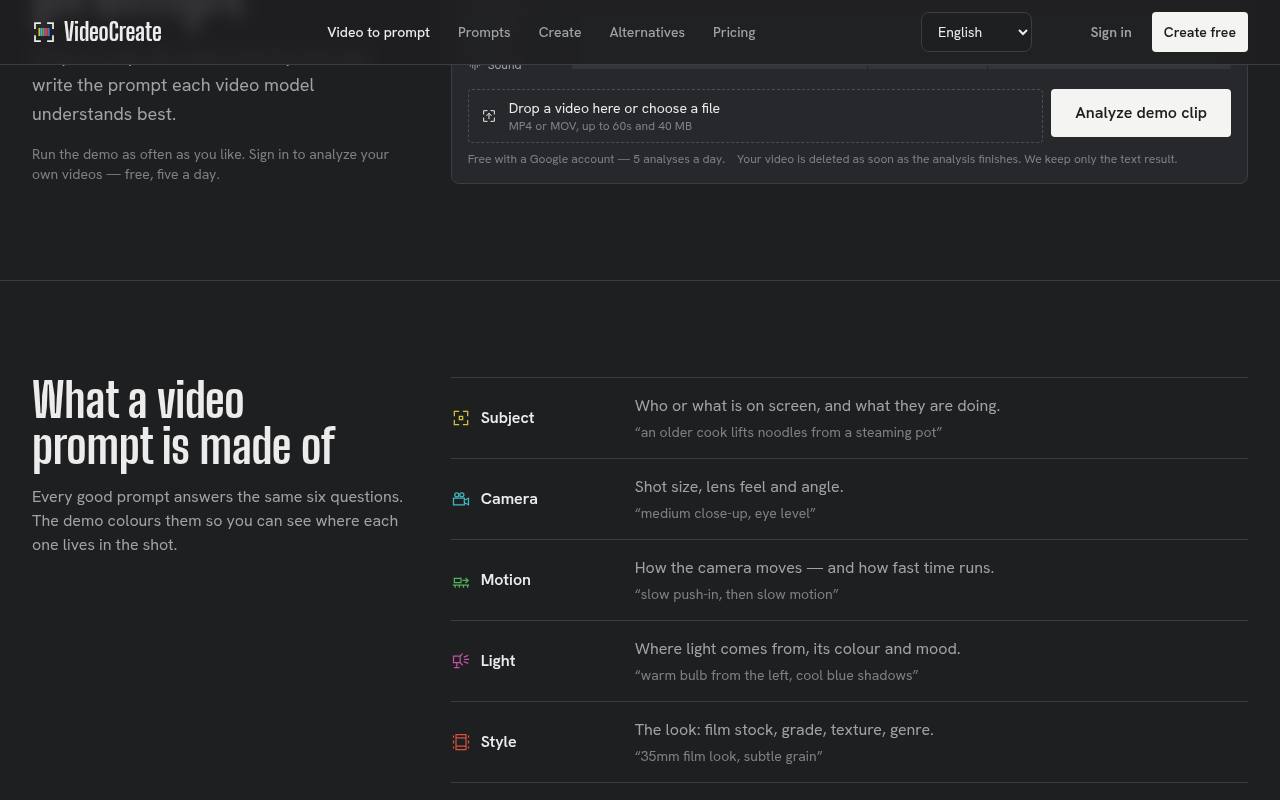This screenshot has height=800, width=1280.
Task: Go to the Prompts menu item
Action: click(484, 32)
